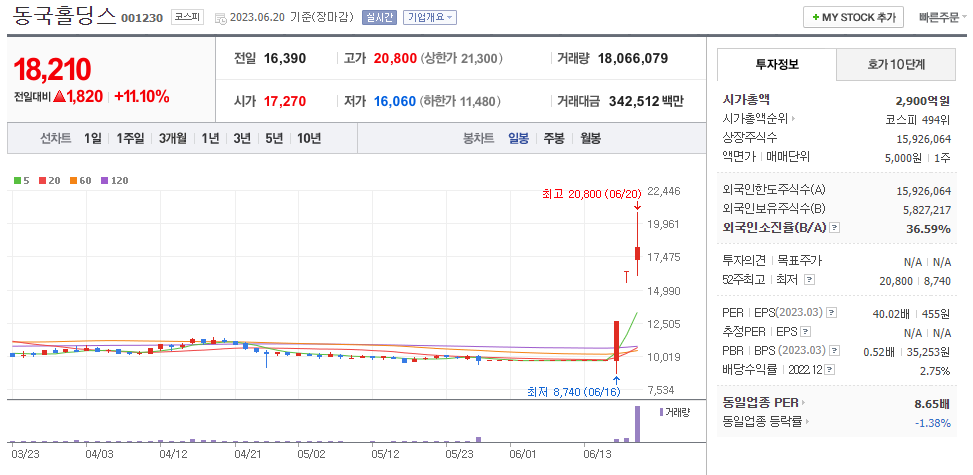The width and height of the screenshot is (973, 475).
Task: Click the tallest purple volume bar
Action: click(637, 423)
